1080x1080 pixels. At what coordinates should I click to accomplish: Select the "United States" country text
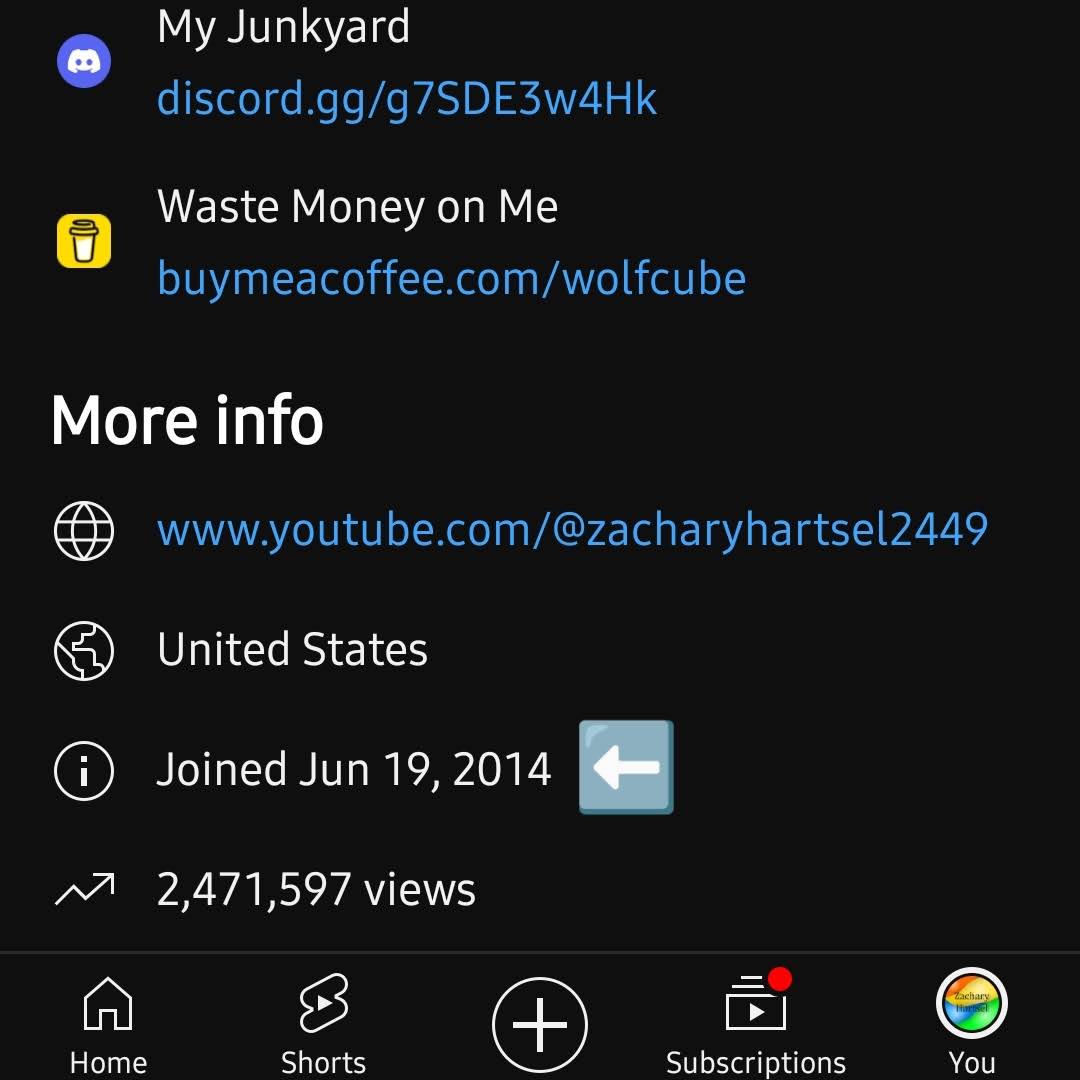tap(292, 650)
